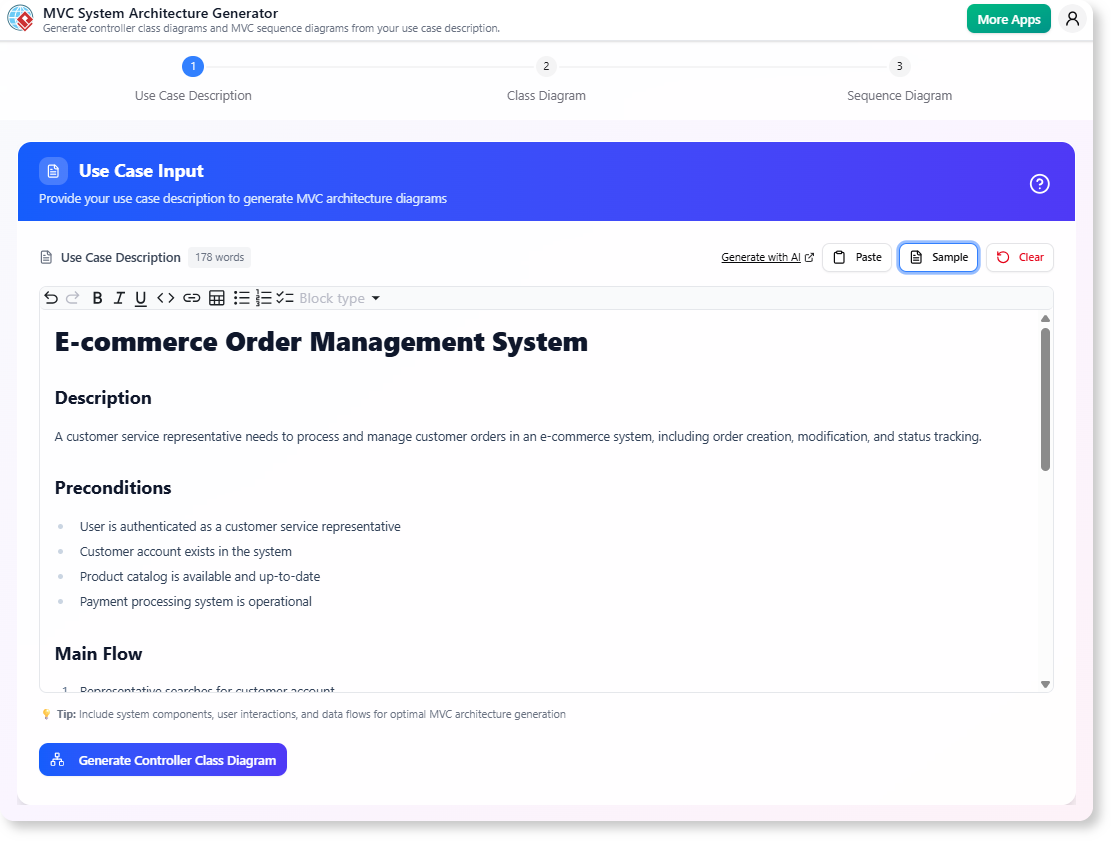Open the user profile menu
This screenshot has width=1111, height=844.
[1072, 18]
